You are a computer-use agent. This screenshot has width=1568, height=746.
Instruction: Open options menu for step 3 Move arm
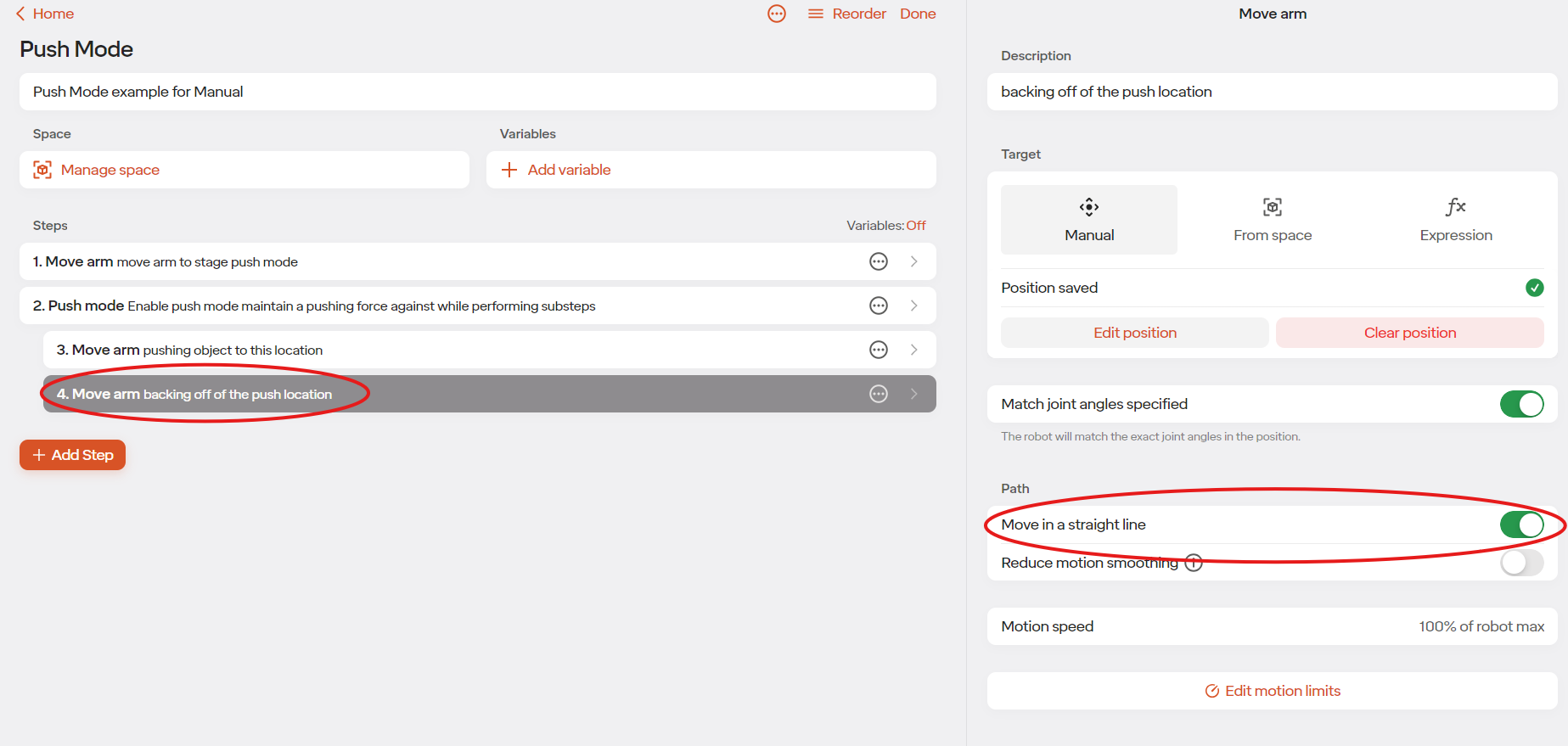879,350
